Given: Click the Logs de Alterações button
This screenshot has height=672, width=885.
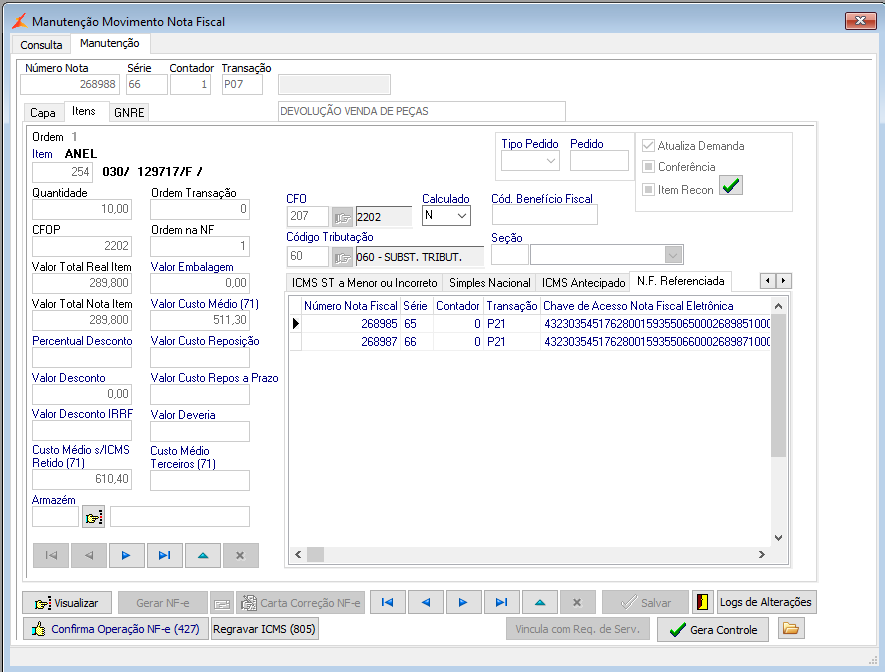Looking at the screenshot, I should (766, 602).
